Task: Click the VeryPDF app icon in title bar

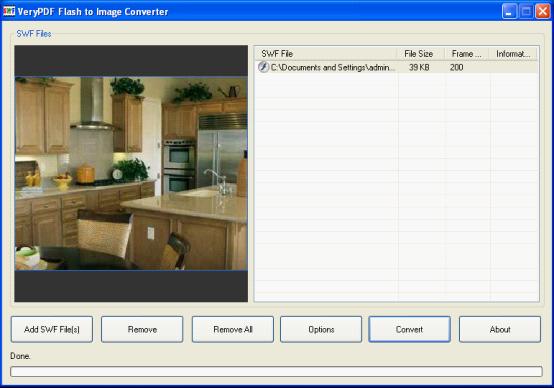Action: 9,11
